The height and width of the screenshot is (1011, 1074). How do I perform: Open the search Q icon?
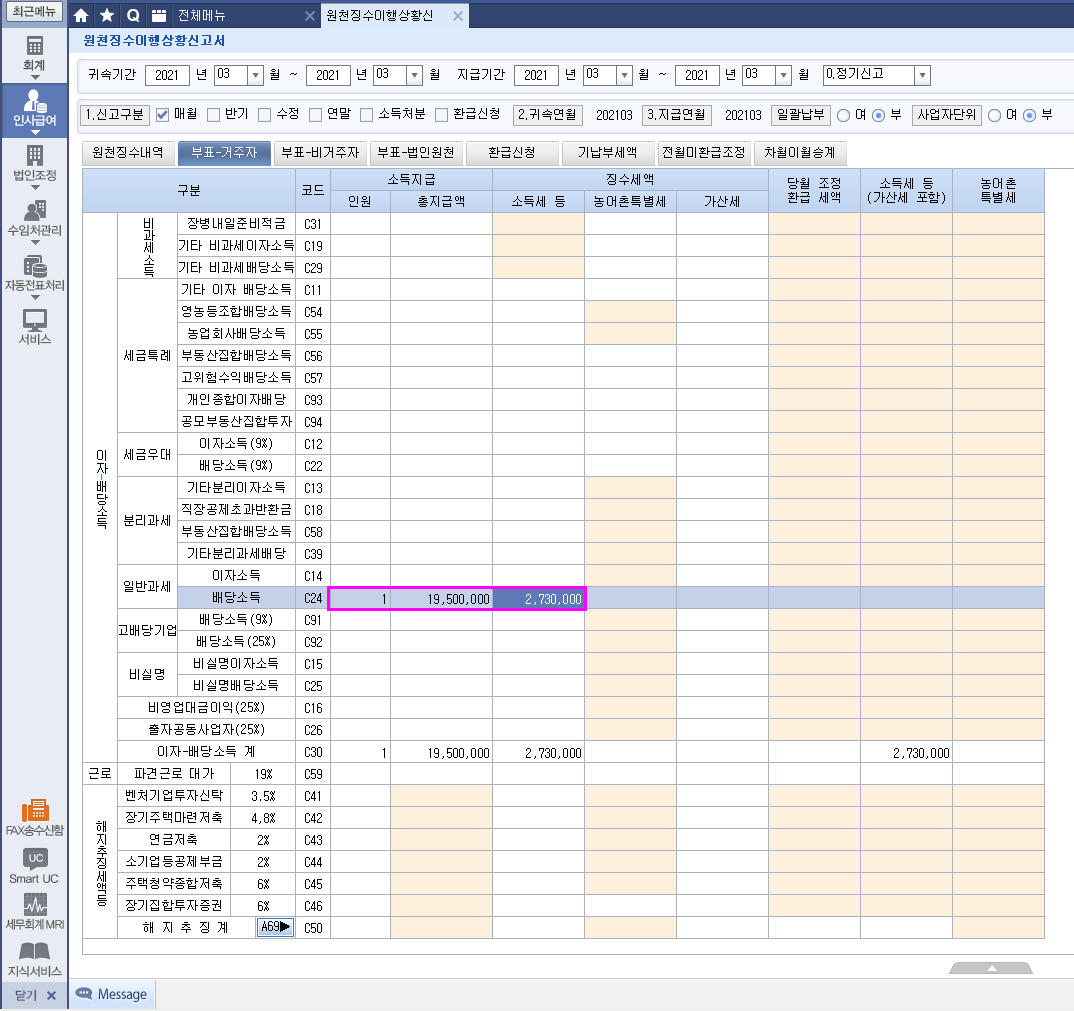pyautogui.click(x=134, y=15)
